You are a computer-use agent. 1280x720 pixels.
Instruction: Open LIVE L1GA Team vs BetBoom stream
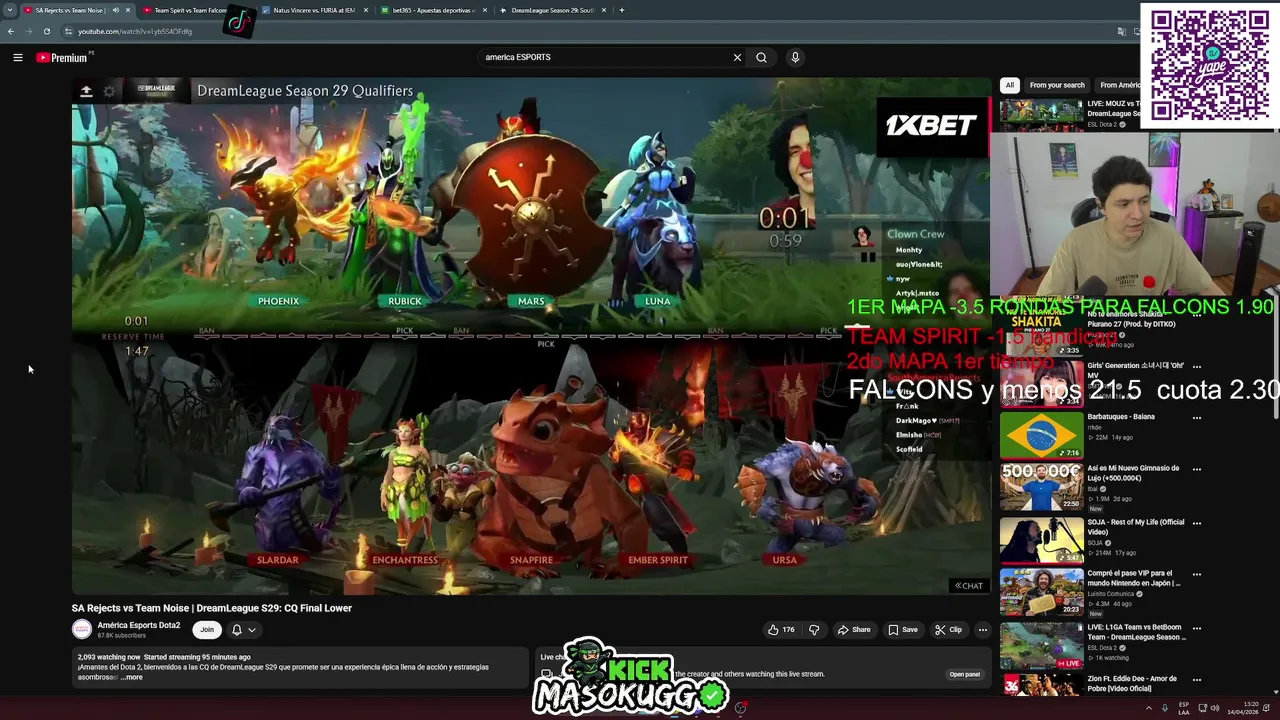1041,645
